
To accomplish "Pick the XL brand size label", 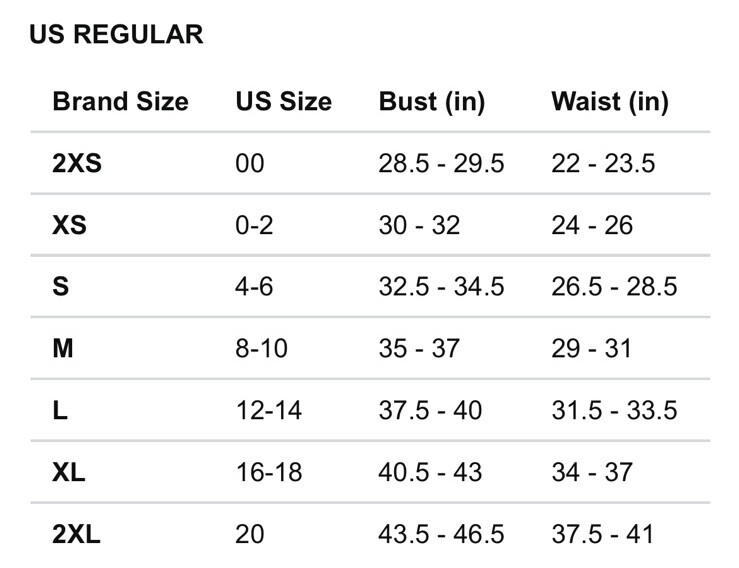I will pos(69,472).
